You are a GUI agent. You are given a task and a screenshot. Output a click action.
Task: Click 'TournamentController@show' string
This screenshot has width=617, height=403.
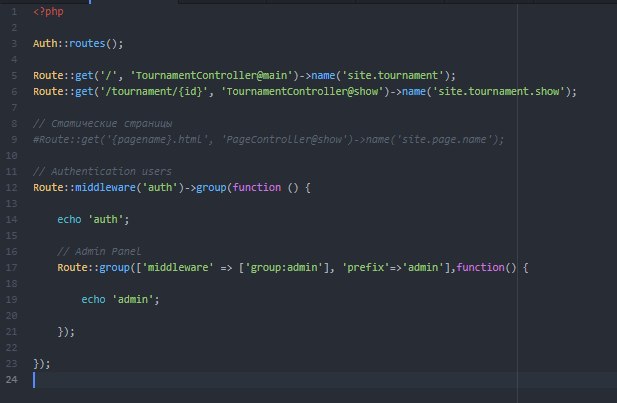coord(302,91)
